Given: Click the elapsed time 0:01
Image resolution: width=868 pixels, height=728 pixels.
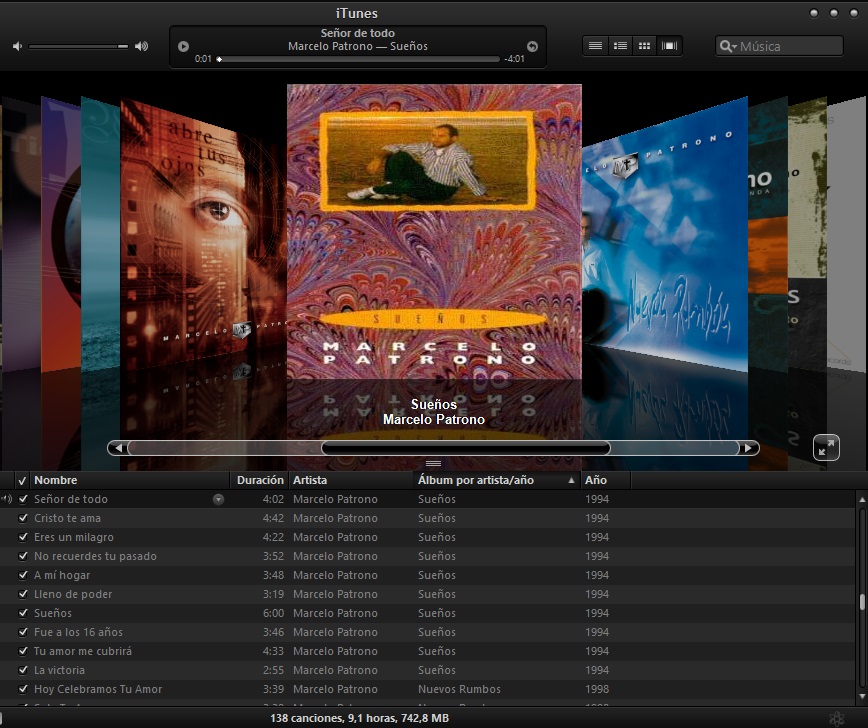Looking at the screenshot, I should (x=203, y=59).
